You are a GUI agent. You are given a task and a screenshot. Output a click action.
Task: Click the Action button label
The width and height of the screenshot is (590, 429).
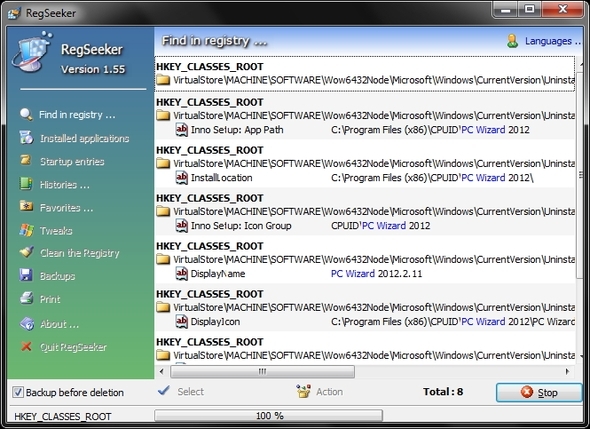click(329, 392)
